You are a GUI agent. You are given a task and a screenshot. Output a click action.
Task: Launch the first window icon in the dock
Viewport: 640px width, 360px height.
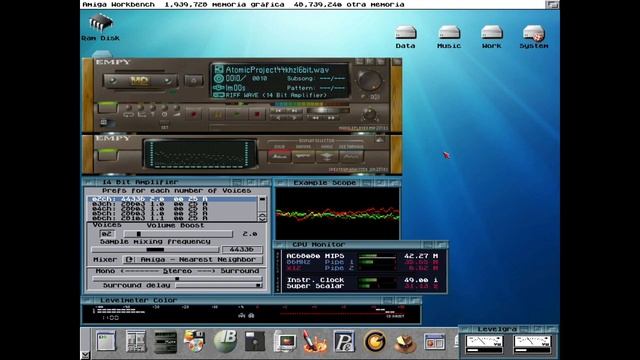pyautogui.click(x=106, y=341)
